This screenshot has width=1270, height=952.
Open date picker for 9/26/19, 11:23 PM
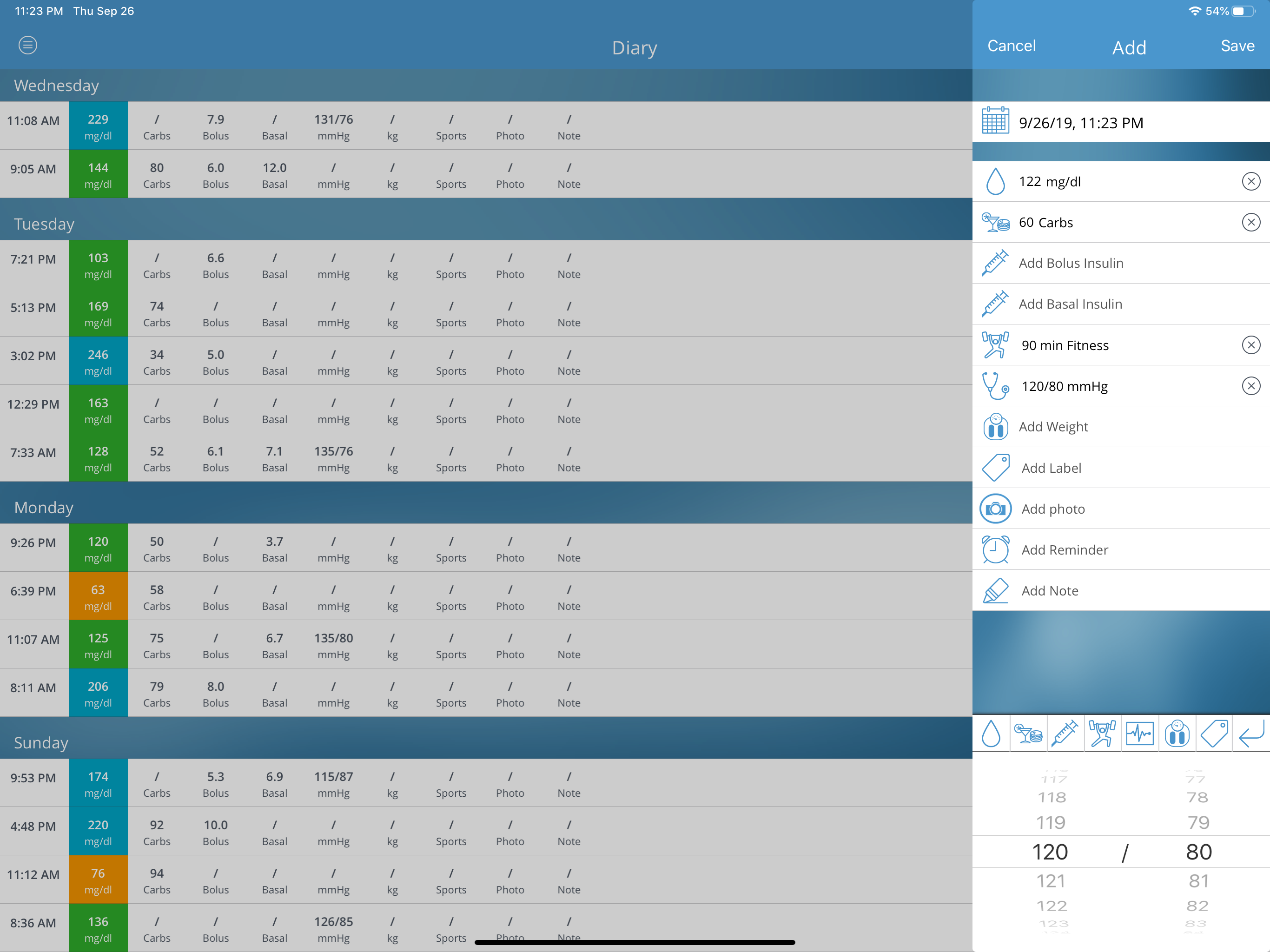tap(1079, 123)
